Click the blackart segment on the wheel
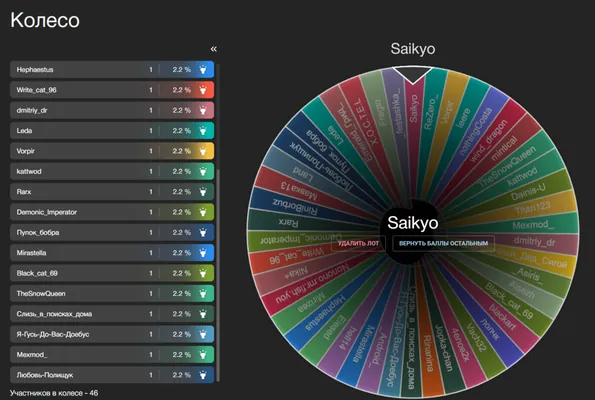 [x=503, y=317]
